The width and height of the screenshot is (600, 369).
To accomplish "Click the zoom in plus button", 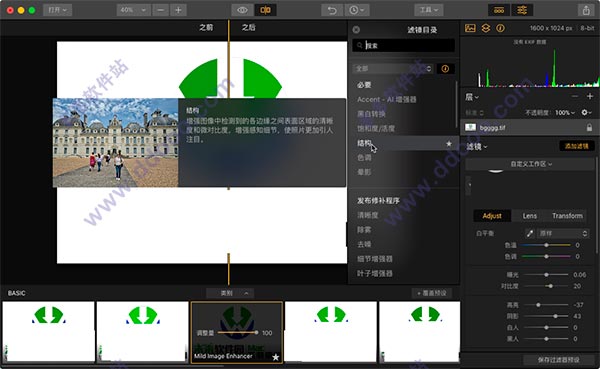I will pyautogui.click(x=178, y=10).
